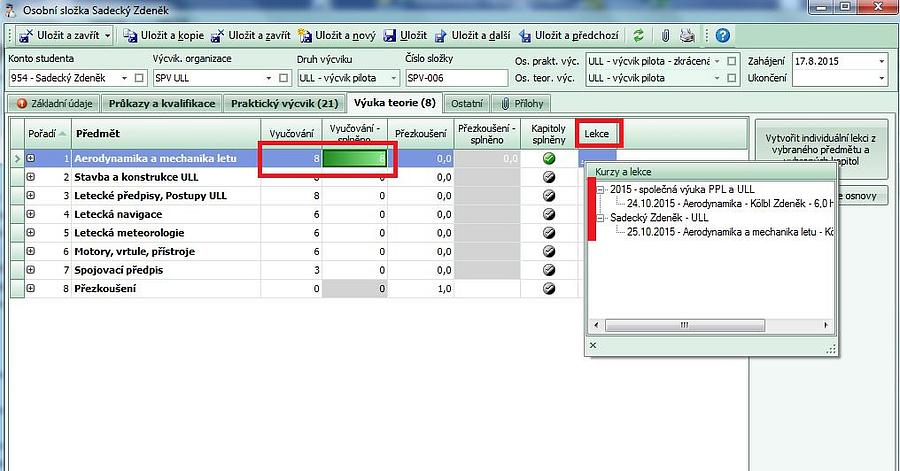Image resolution: width=900 pixels, height=471 pixels.
Task: Click the refresh icon in the toolbar
Action: 639,36
